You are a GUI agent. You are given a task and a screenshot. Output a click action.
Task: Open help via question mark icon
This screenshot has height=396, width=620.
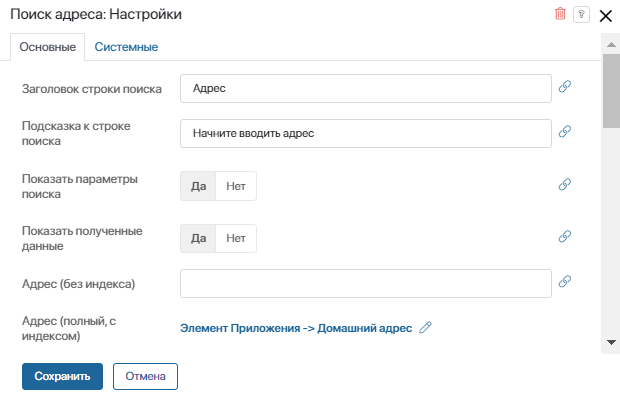click(x=581, y=15)
